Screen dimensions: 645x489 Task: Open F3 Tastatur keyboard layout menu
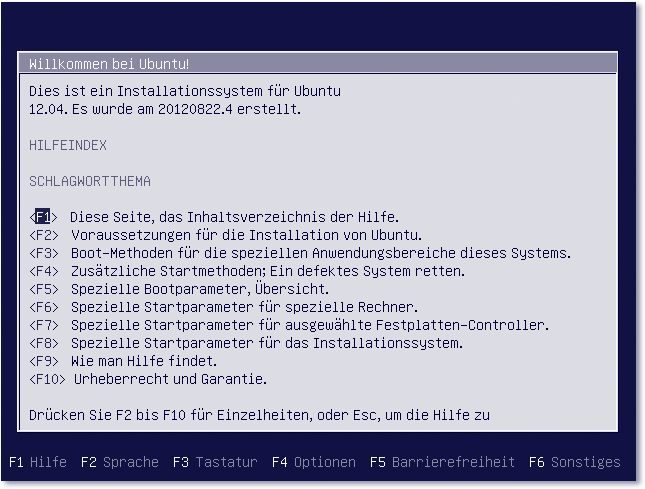[215, 462]
